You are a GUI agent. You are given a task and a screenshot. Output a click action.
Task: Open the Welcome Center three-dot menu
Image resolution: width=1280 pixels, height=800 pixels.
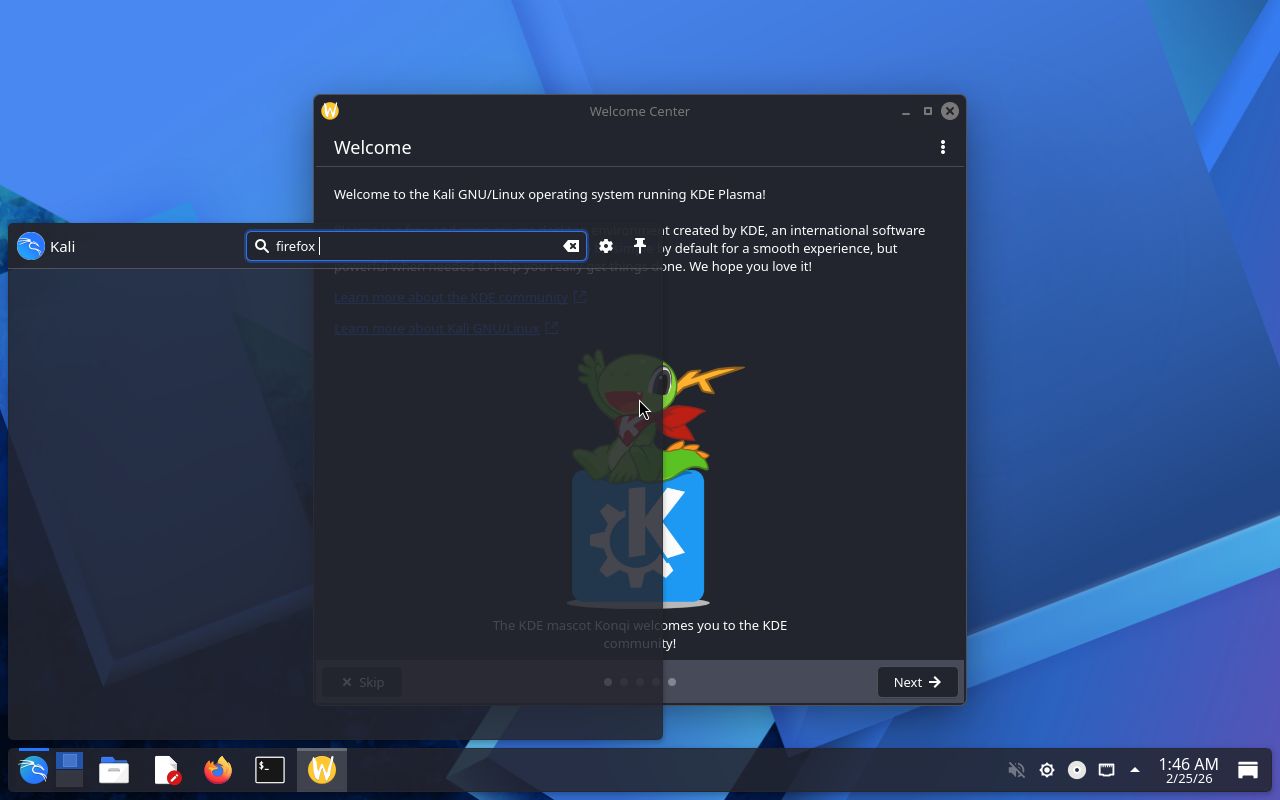pyautogui.click(x=942, y=147)
